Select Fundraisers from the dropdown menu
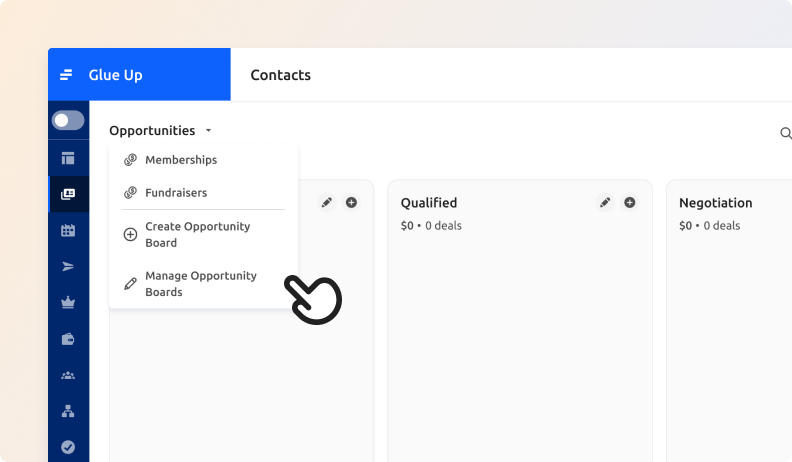792x462 pixels. click(x=175, y=193)
